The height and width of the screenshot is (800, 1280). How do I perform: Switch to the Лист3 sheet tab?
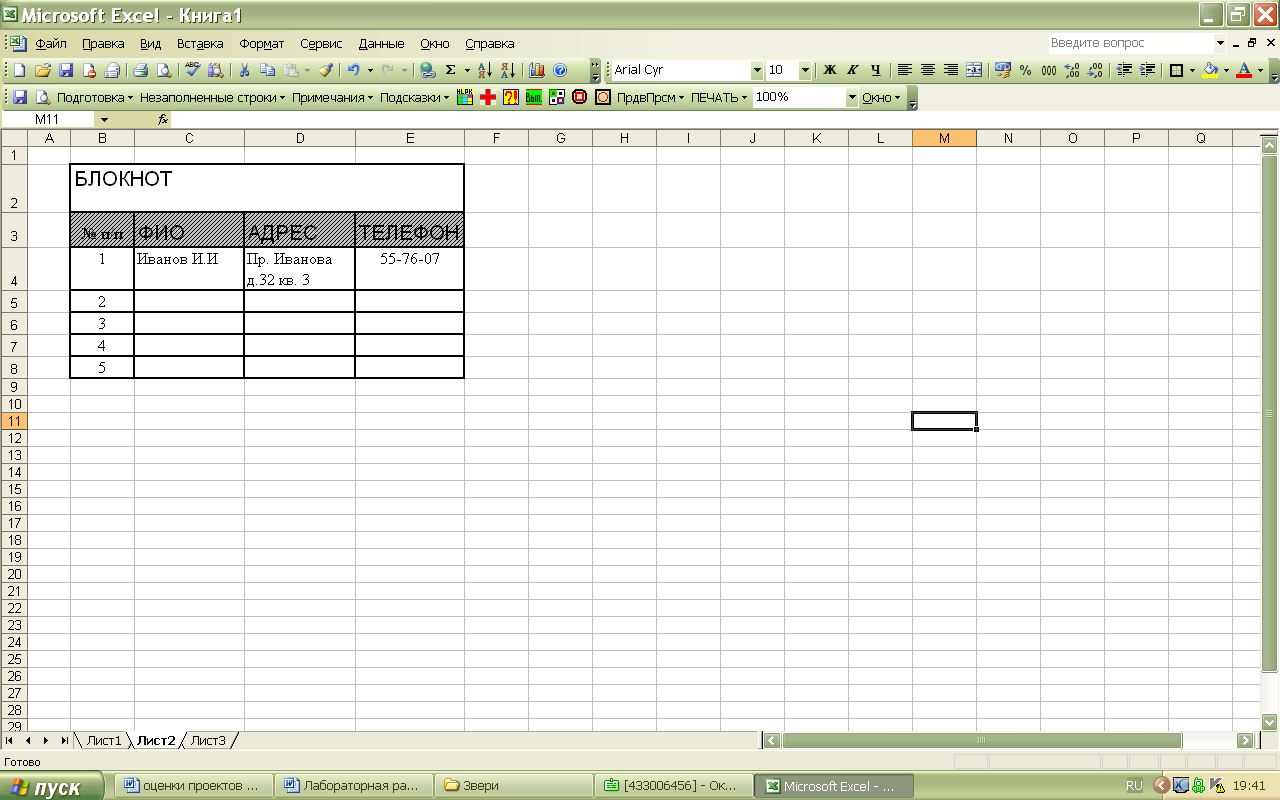pyautogui.click(x=208, y=740)
